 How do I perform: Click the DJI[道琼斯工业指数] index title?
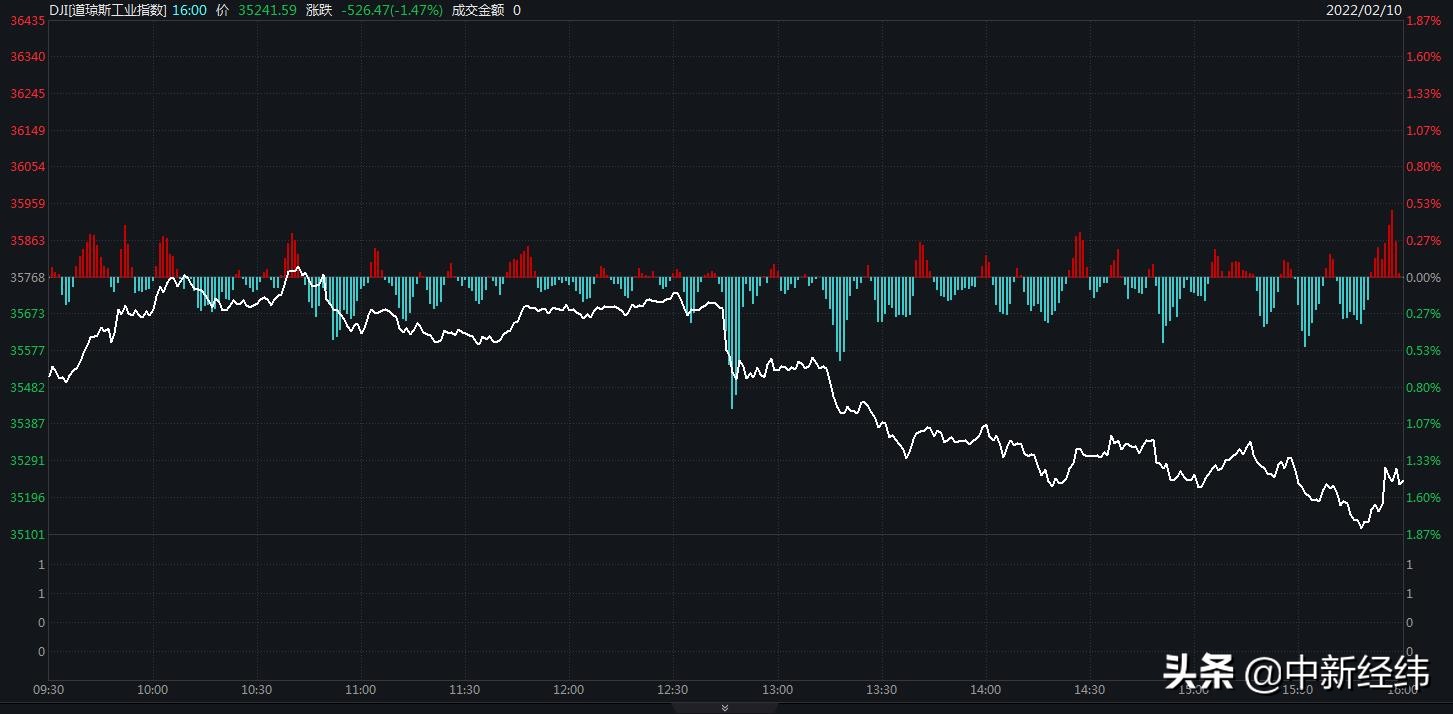point(108,10)
